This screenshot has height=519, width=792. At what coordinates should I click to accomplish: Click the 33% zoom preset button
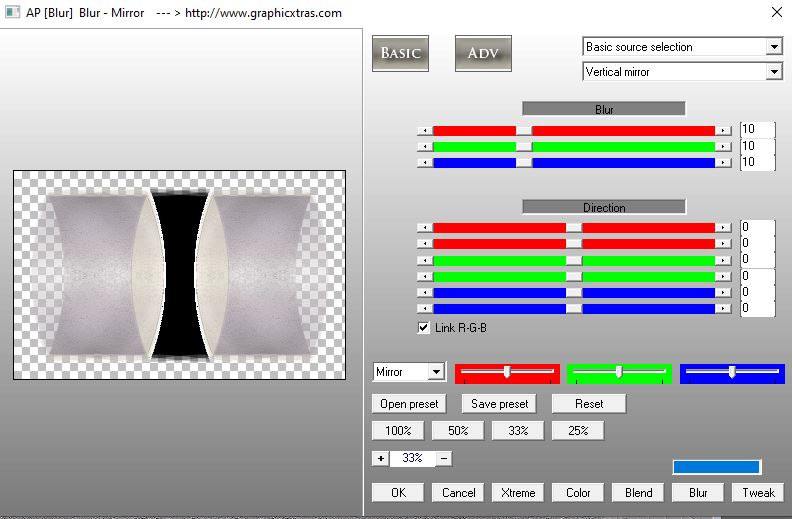(518, 431)
